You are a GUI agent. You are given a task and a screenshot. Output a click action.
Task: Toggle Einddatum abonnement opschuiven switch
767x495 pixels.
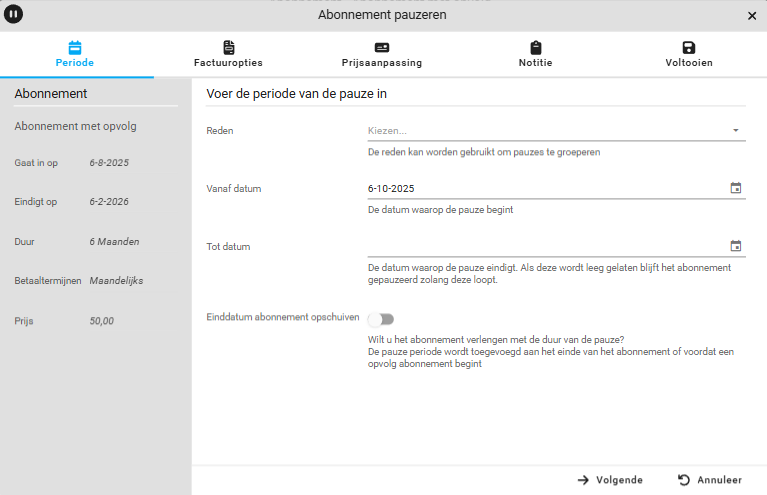point(381,319)
